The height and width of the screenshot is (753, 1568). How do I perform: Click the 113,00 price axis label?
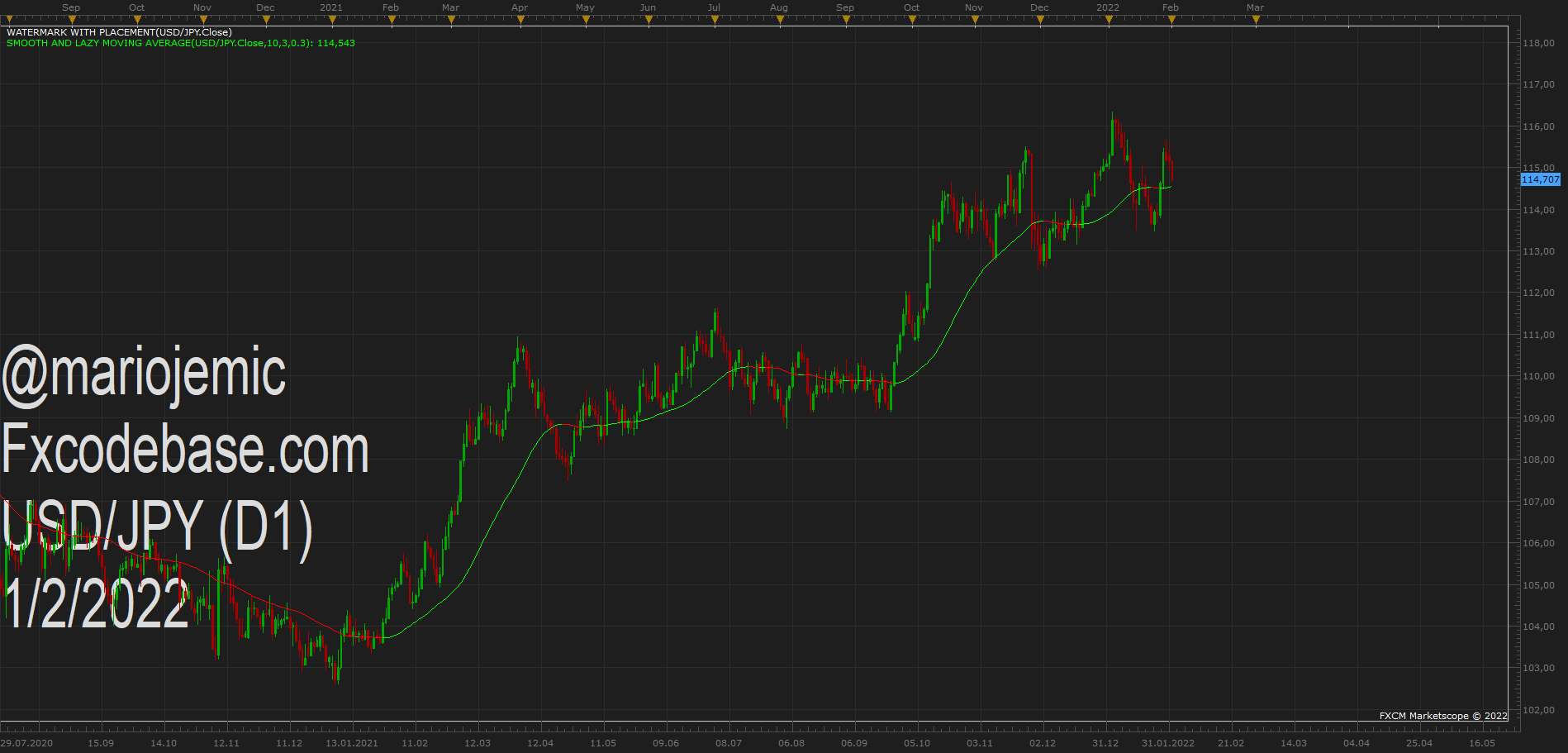pyautogui.click(x=1539, y=251)
